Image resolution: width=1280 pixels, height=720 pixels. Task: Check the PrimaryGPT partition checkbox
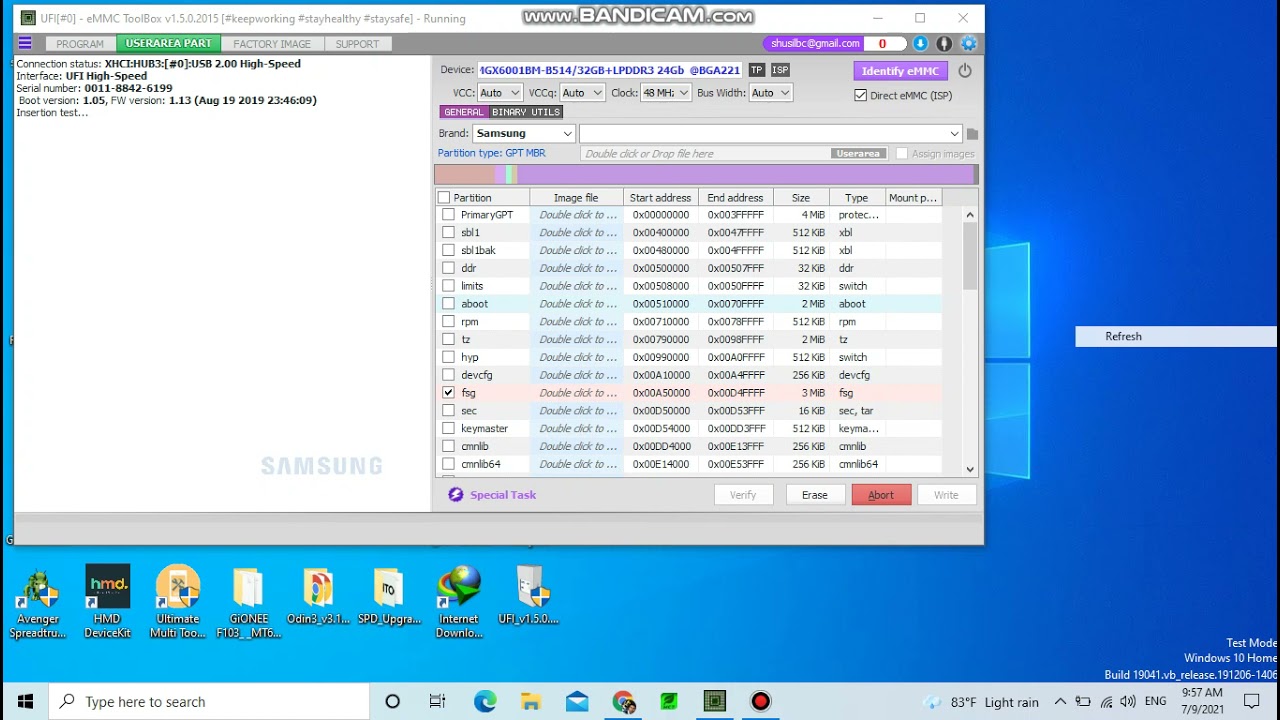pos(448,215)
